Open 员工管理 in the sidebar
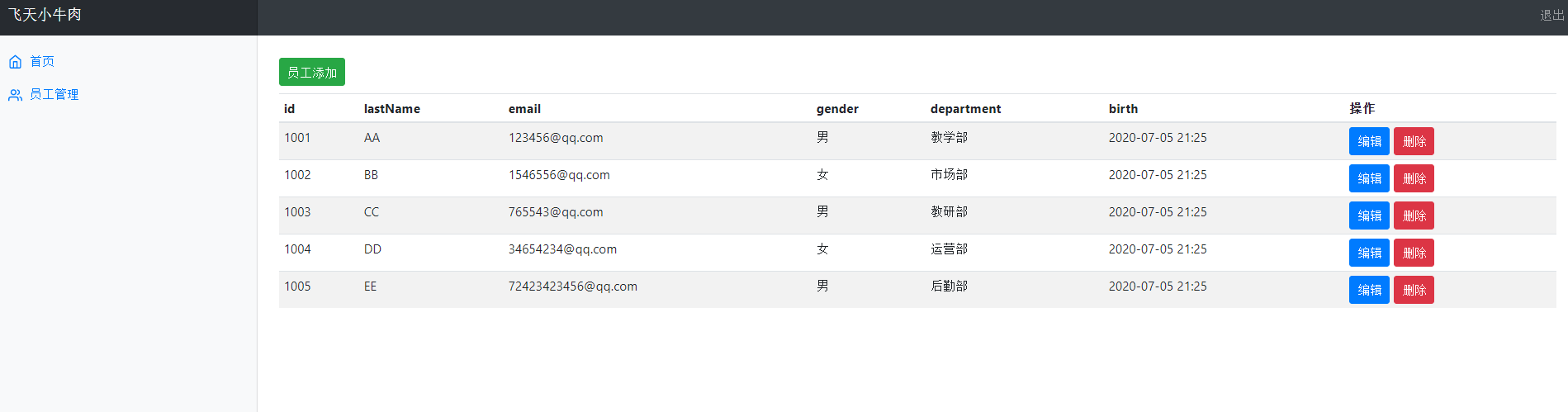Screen dimensions: 1568x412 (x=54, y=95)
